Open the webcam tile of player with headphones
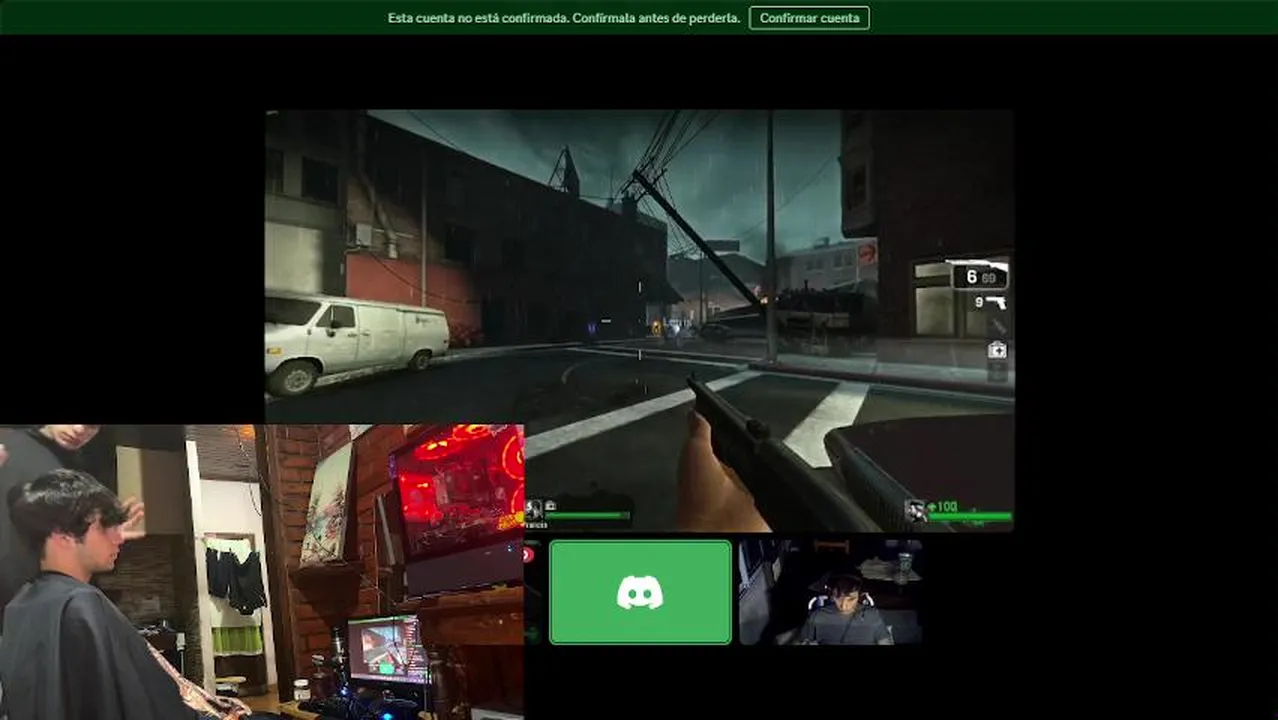 point(830,592)
